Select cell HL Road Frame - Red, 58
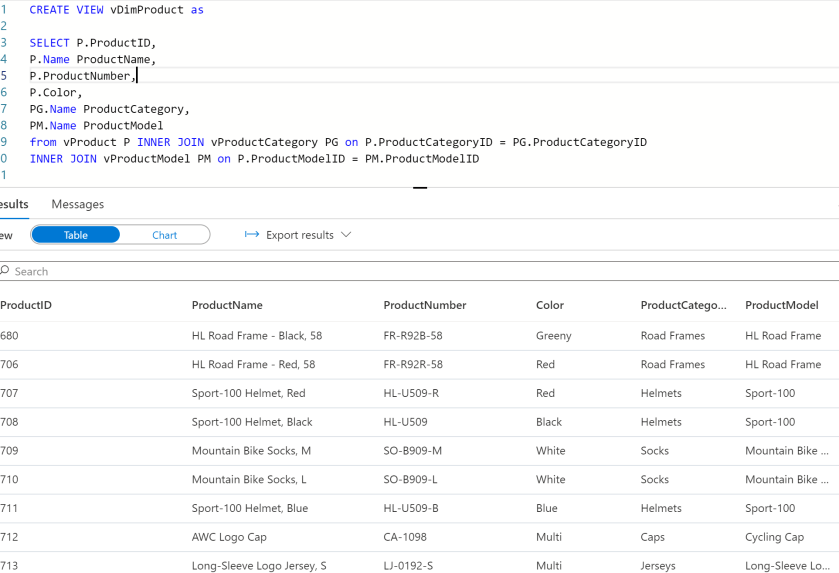Screen dimensions: 839x573 tap(253, 364)
